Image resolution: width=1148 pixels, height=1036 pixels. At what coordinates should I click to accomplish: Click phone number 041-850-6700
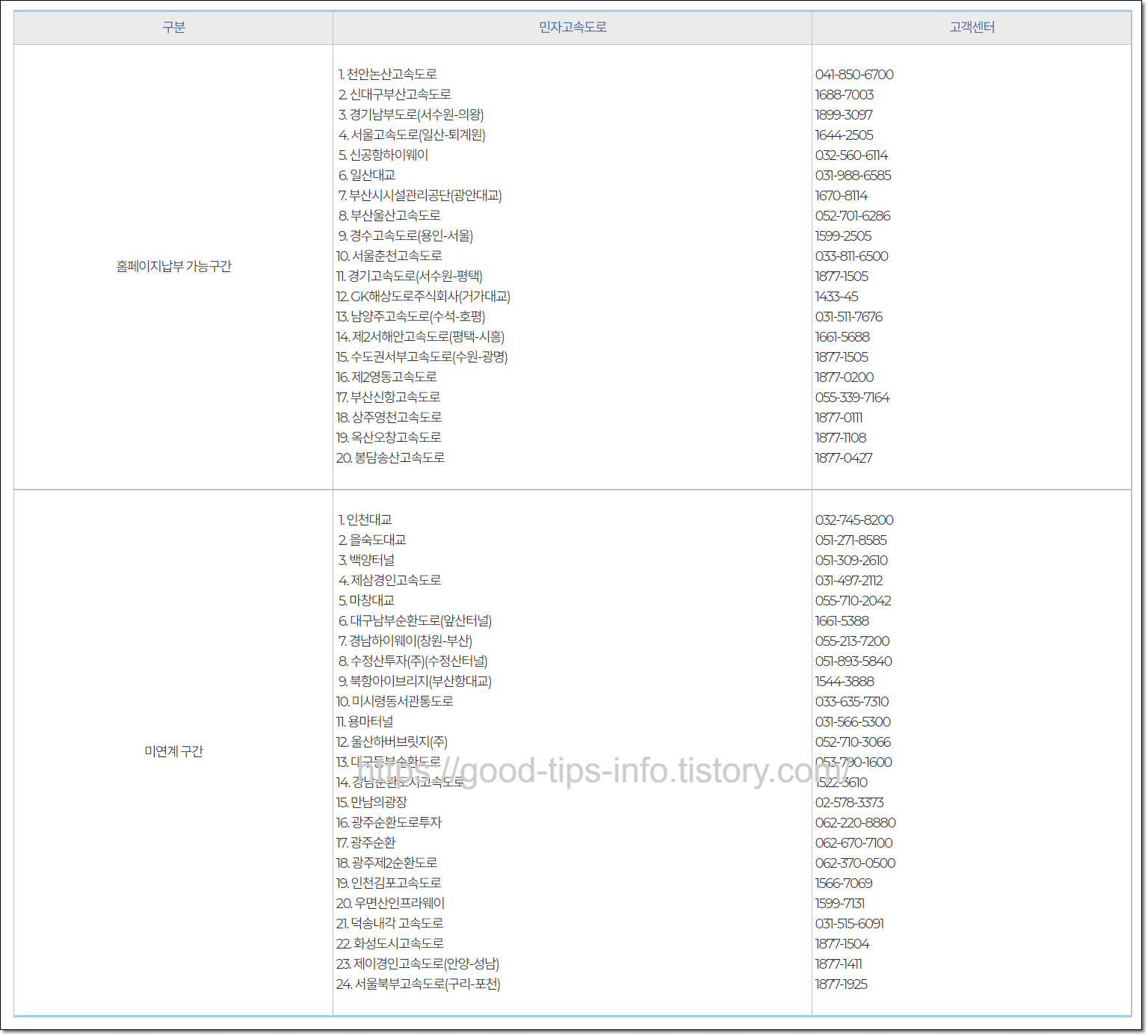(854, 75)
